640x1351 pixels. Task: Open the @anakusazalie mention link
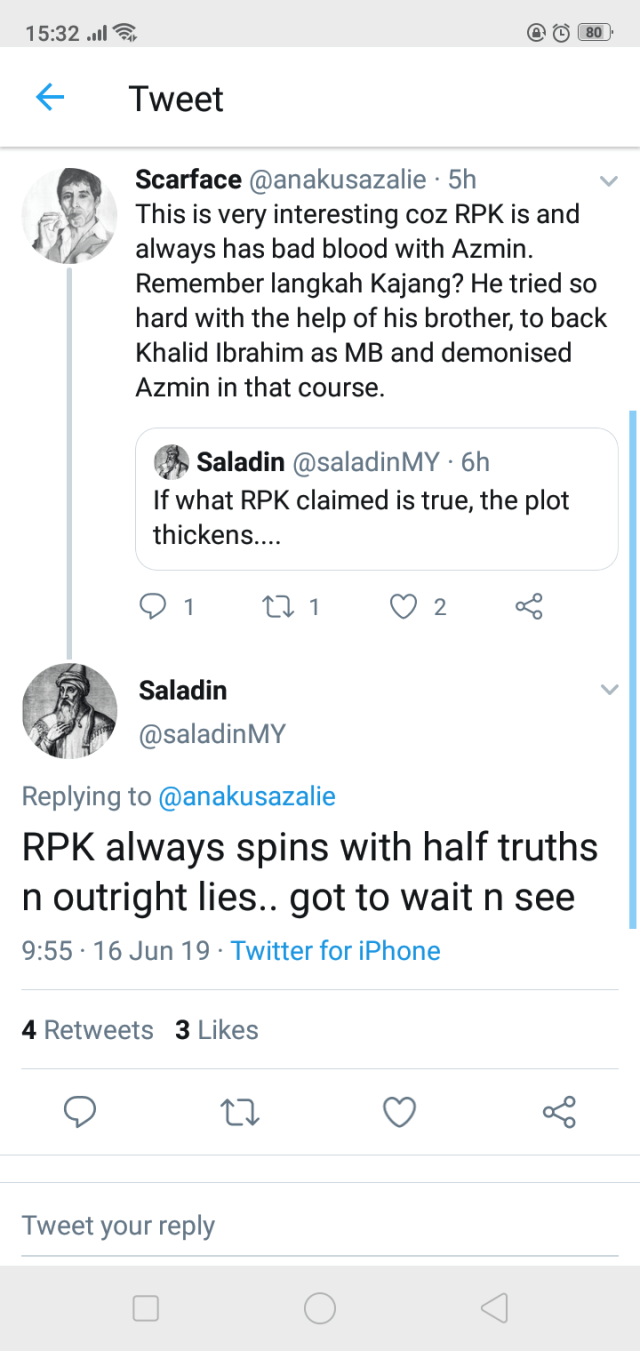(247, 796)
